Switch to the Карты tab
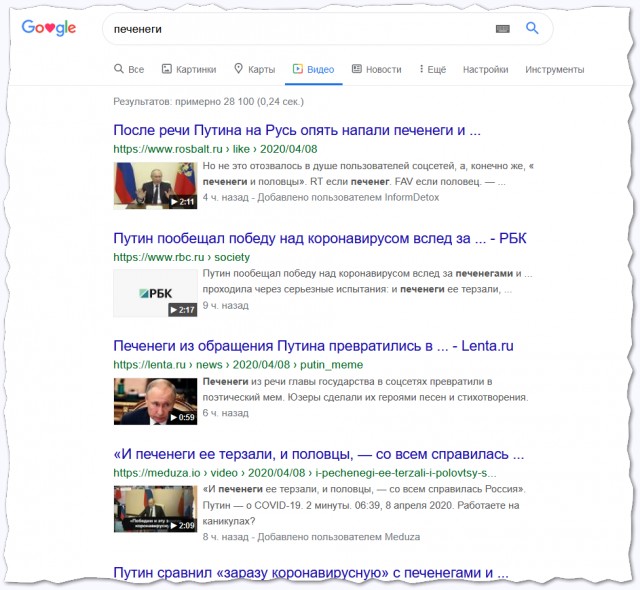 255,69
